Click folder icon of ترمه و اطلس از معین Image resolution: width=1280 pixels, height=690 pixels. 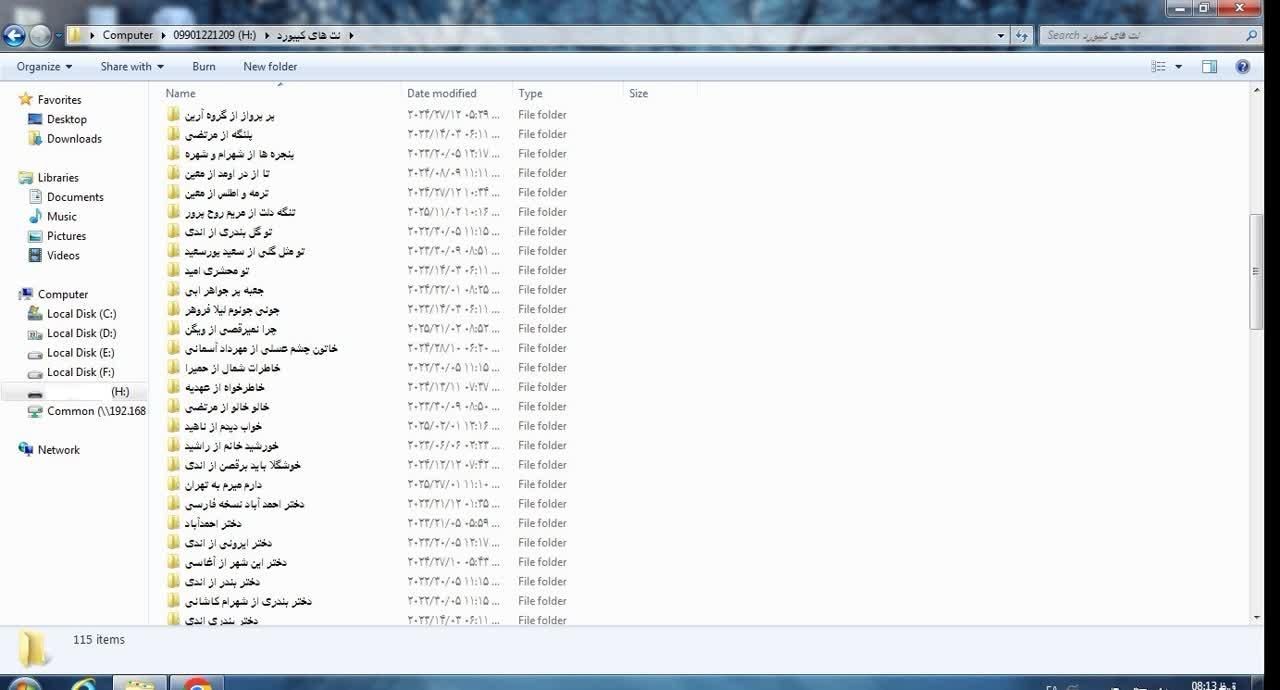pyautogui.click(x=174, y=192)
